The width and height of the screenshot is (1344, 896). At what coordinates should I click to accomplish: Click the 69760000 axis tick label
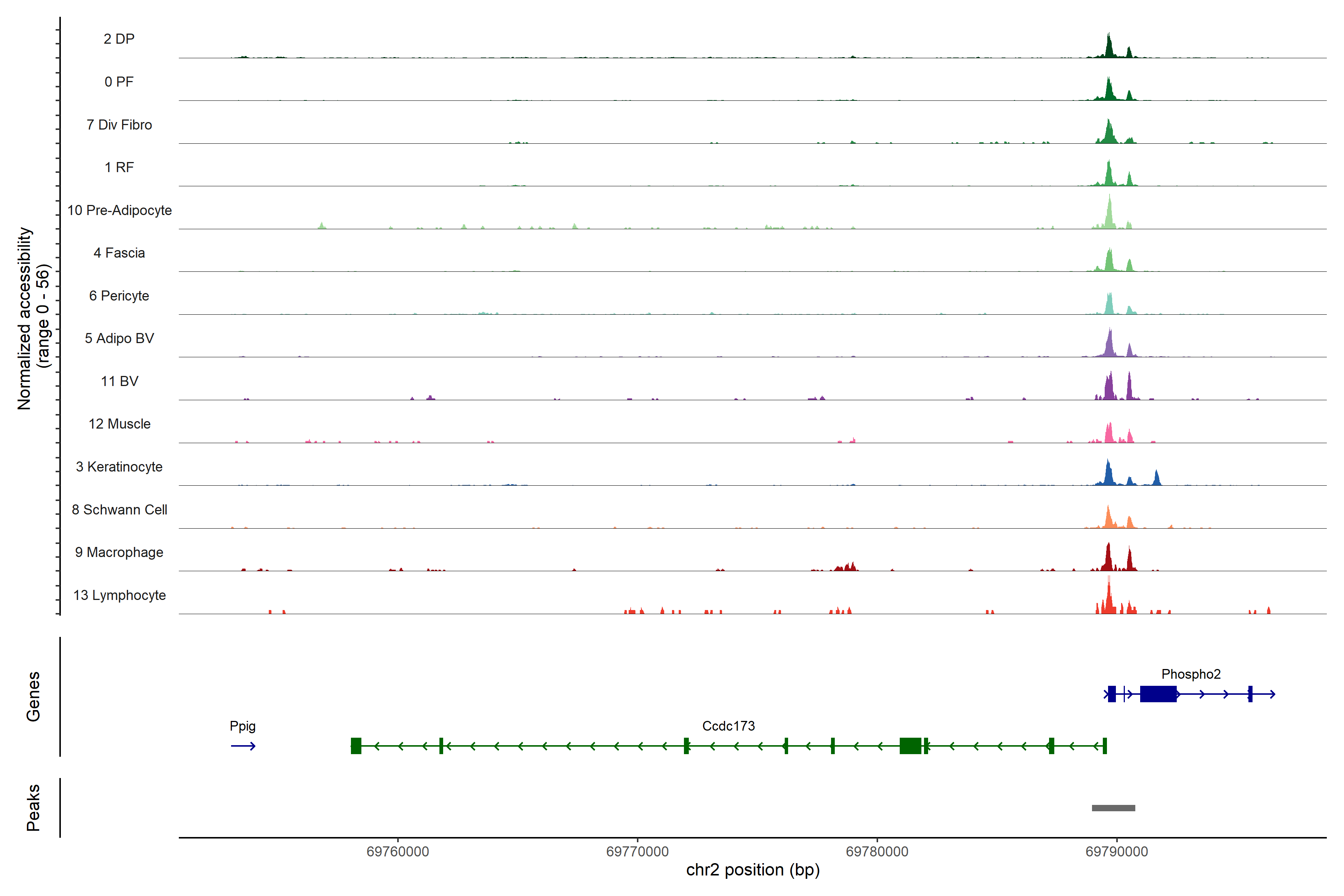click(x=398, y=852)
